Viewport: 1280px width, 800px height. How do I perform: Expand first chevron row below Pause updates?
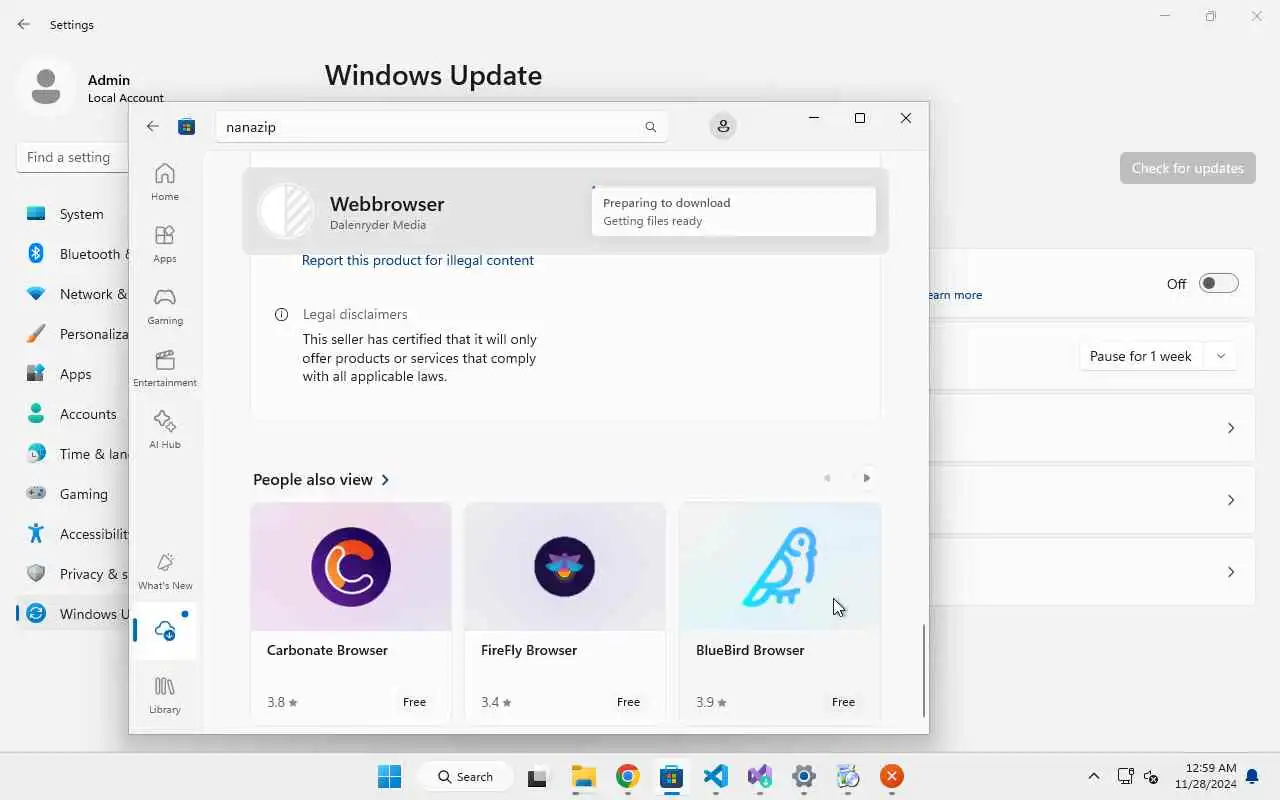tap(1231, 428)
